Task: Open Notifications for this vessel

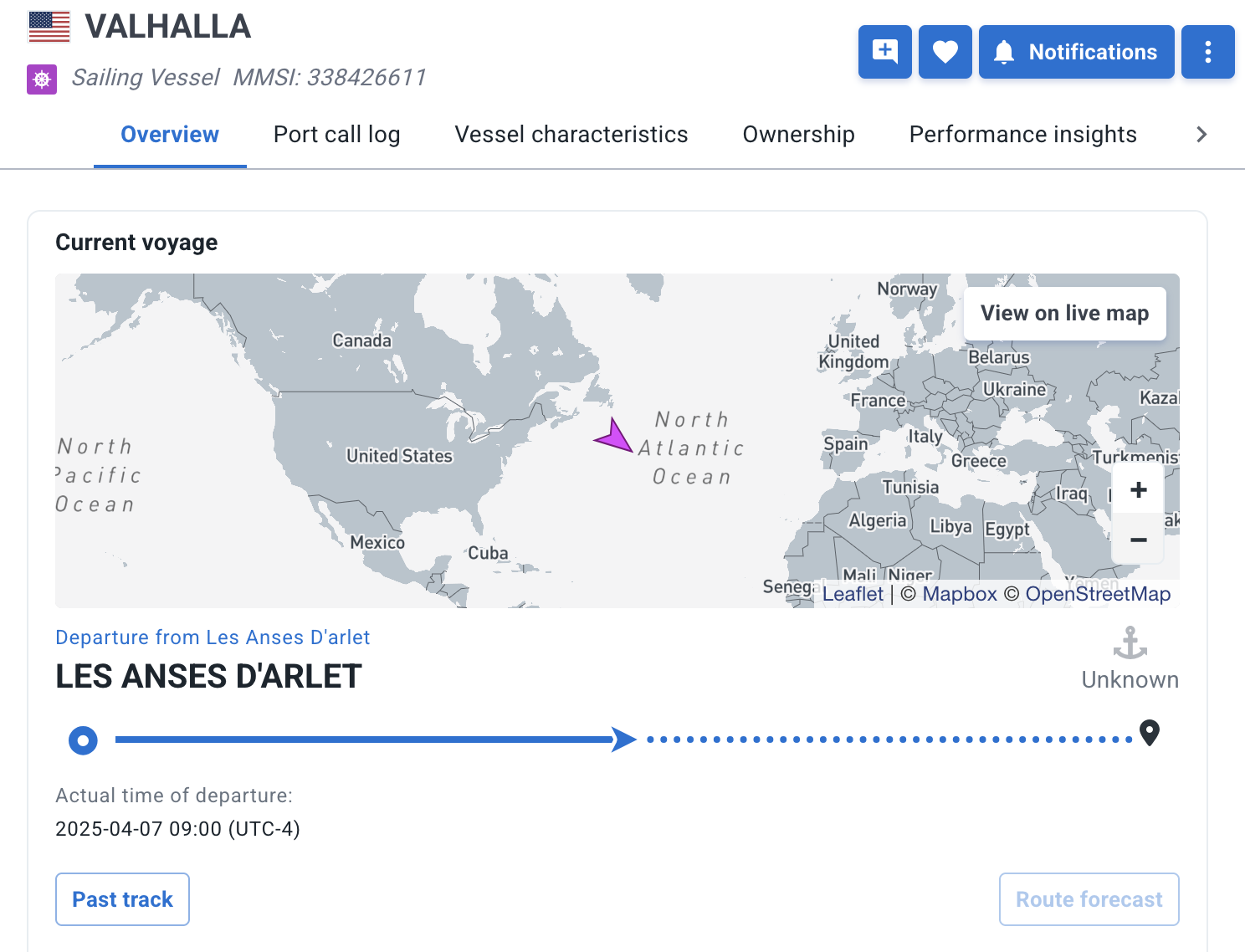Action: pyautogui.click(x=1076, y=52)
